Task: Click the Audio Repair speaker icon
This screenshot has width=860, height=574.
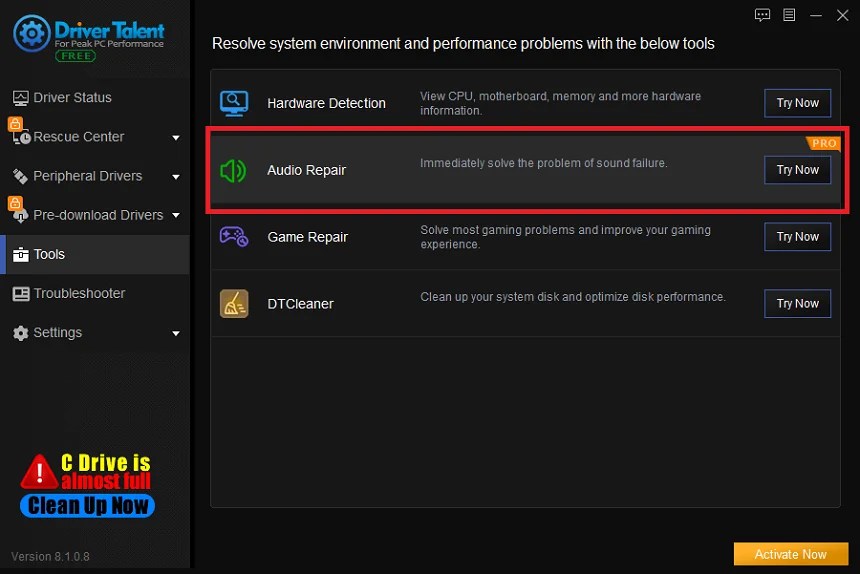Action: pyautogui.click(x=233, y=171)
